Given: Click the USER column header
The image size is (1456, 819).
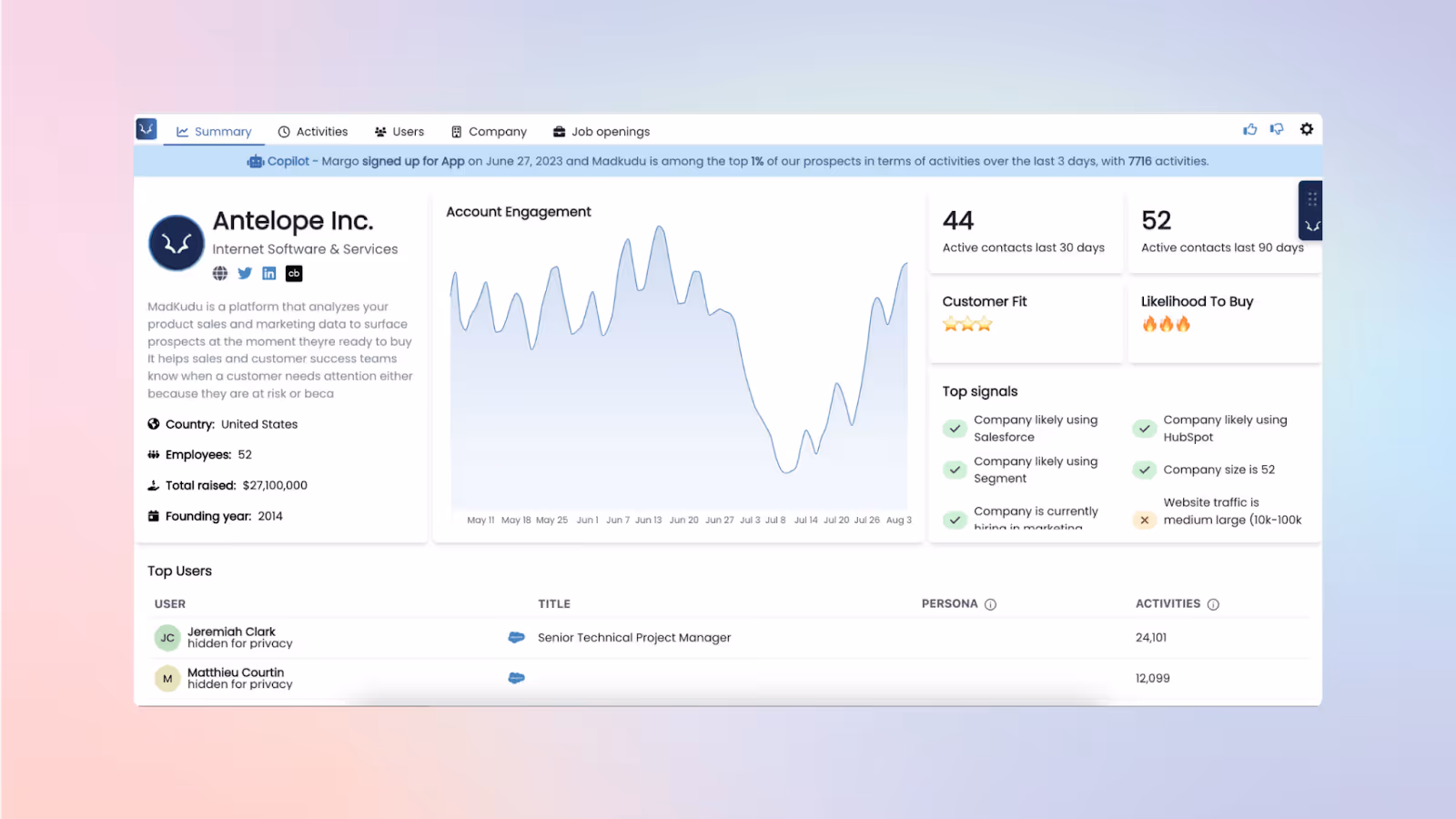Looking at the screenshot, I should [170, 604].
